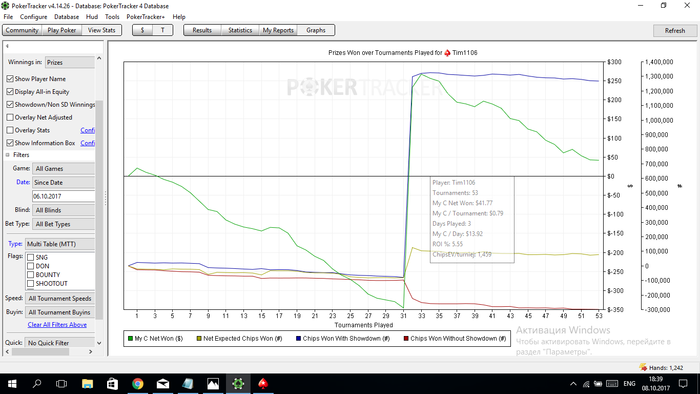Switch to Play Poker tab

coord(62,30)
